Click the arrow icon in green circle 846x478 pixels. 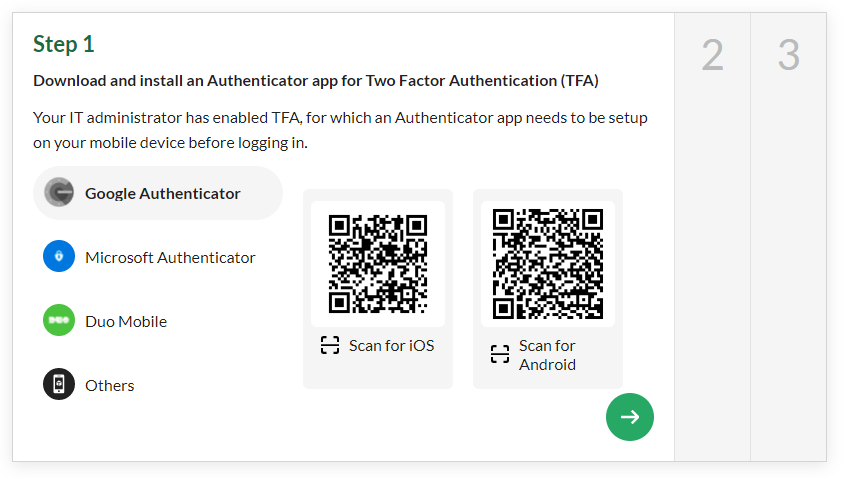pos(630,417)
